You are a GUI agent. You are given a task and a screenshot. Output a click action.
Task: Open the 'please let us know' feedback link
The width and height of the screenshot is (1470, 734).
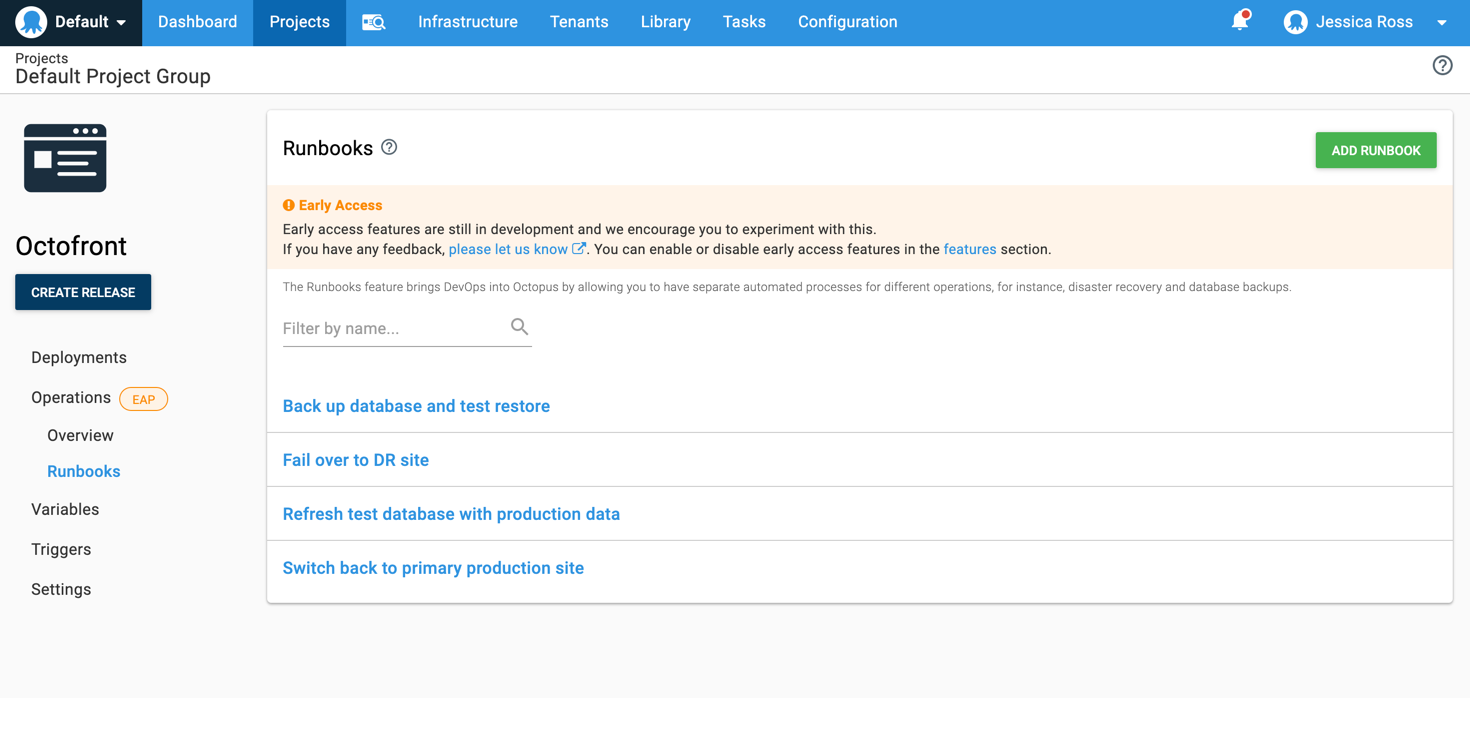pyautogui.click(x=509, y=249)
